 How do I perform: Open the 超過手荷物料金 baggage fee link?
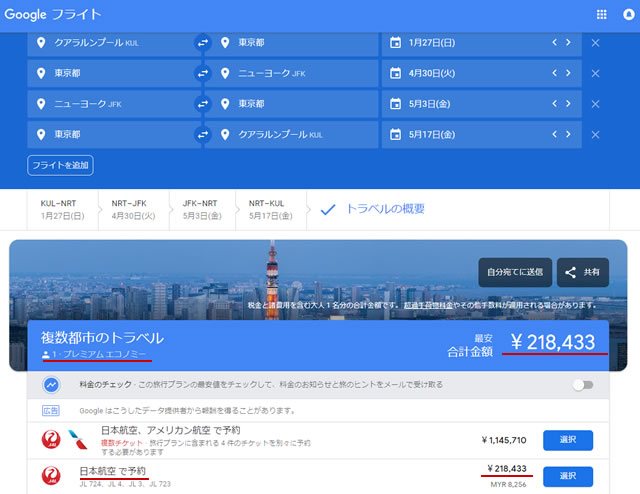click(x=428, y=305)
